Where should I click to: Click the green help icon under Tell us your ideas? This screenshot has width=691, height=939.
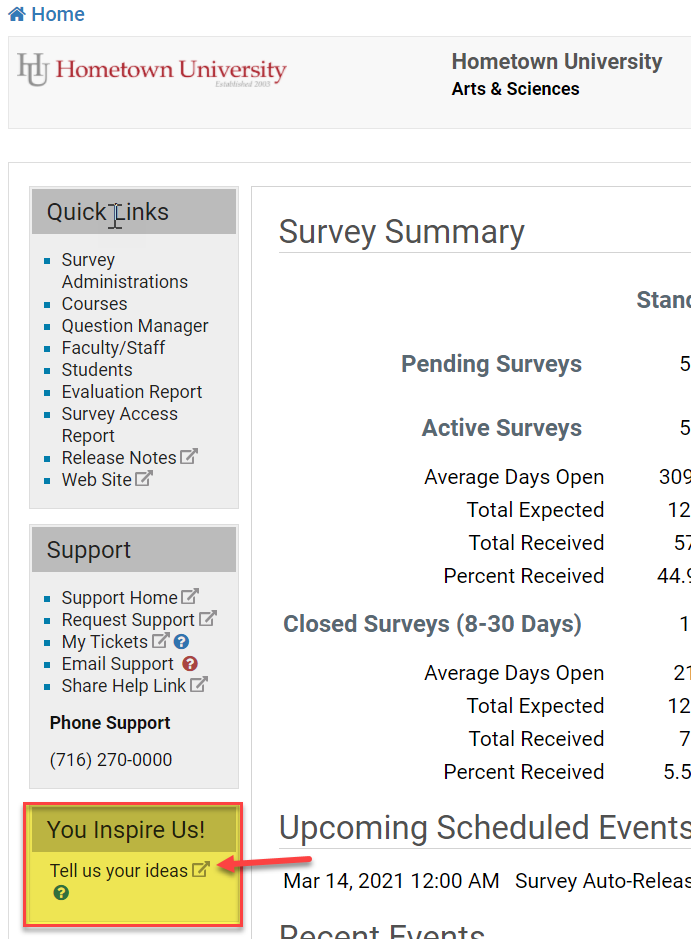pos(61,893)
